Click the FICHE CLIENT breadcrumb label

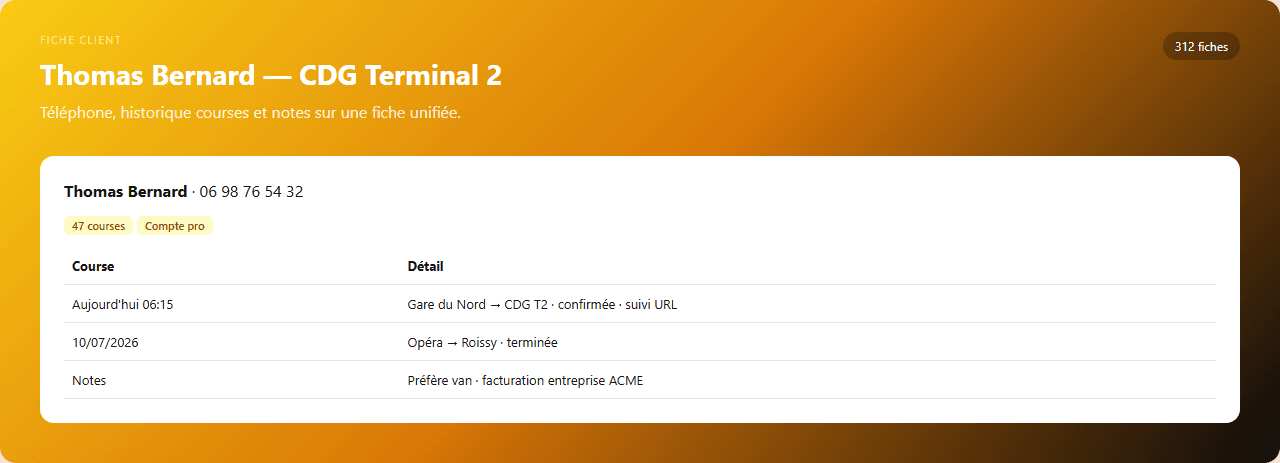80,40
